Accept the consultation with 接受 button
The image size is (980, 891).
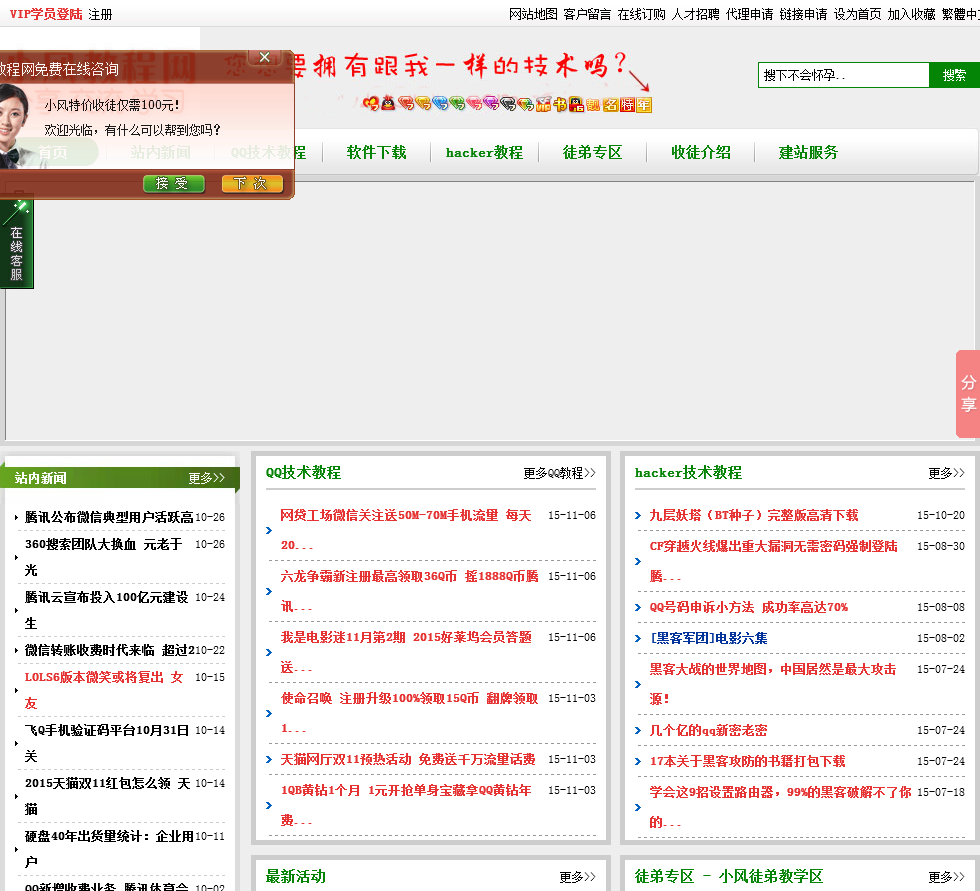pyautogui.click(x=173, y=184)
